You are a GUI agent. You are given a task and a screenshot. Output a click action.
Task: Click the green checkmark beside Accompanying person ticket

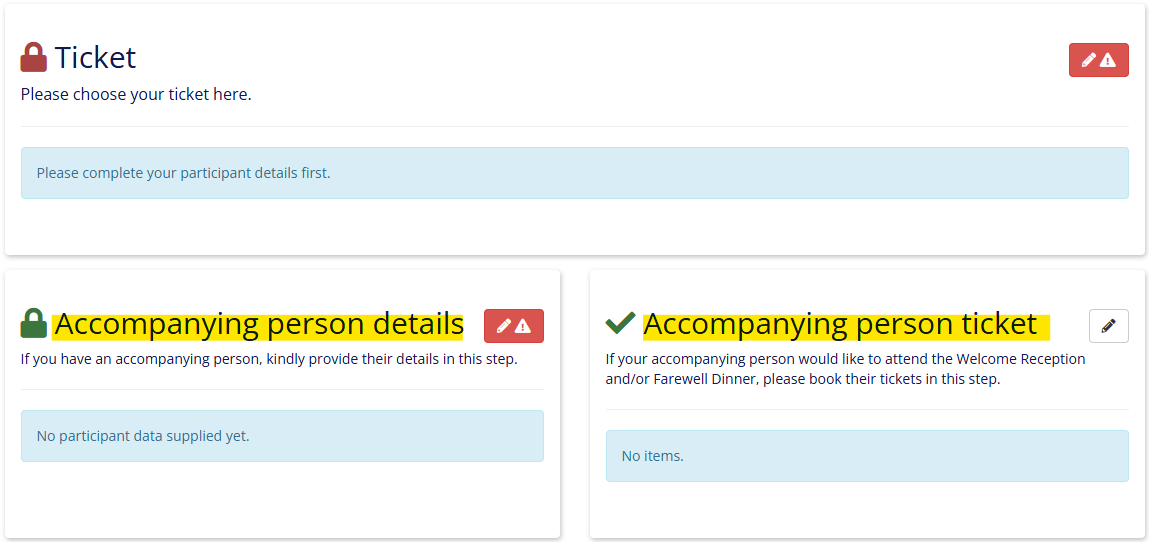coord(621,322)
